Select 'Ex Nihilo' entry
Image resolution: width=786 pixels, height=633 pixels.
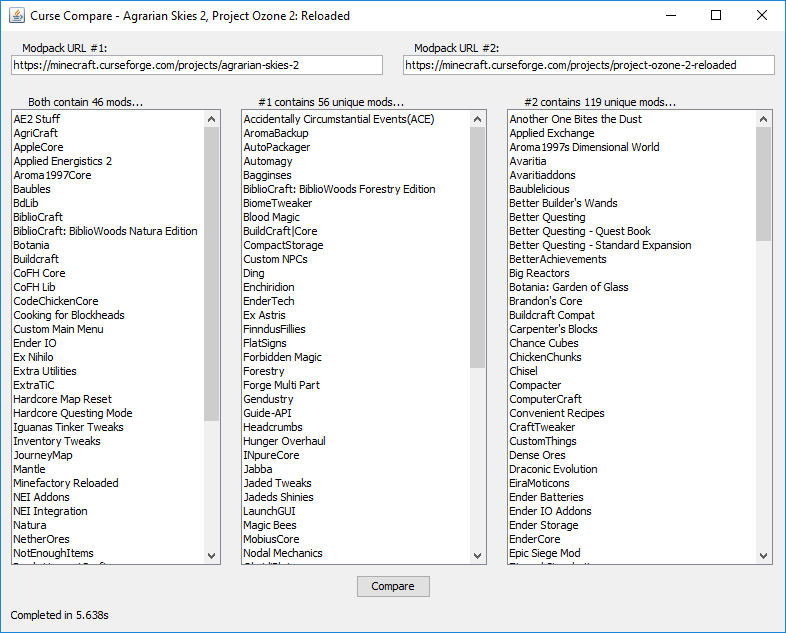point(33,357)
